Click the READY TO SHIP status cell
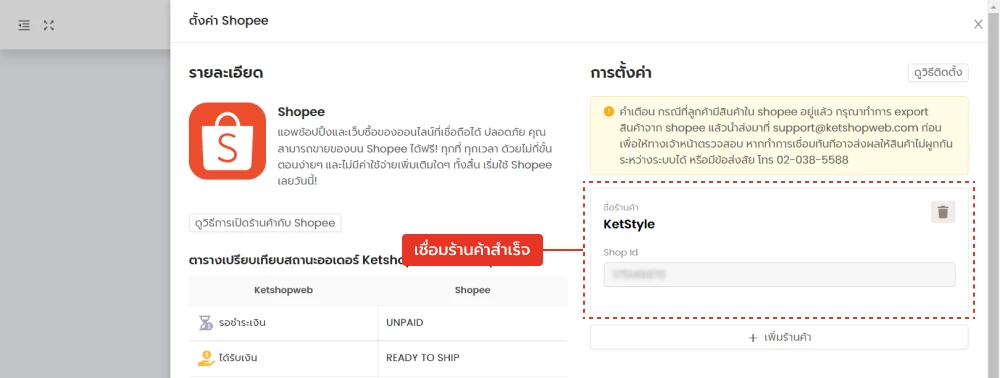The image size is (1000, 378). [x=473, y=358]
